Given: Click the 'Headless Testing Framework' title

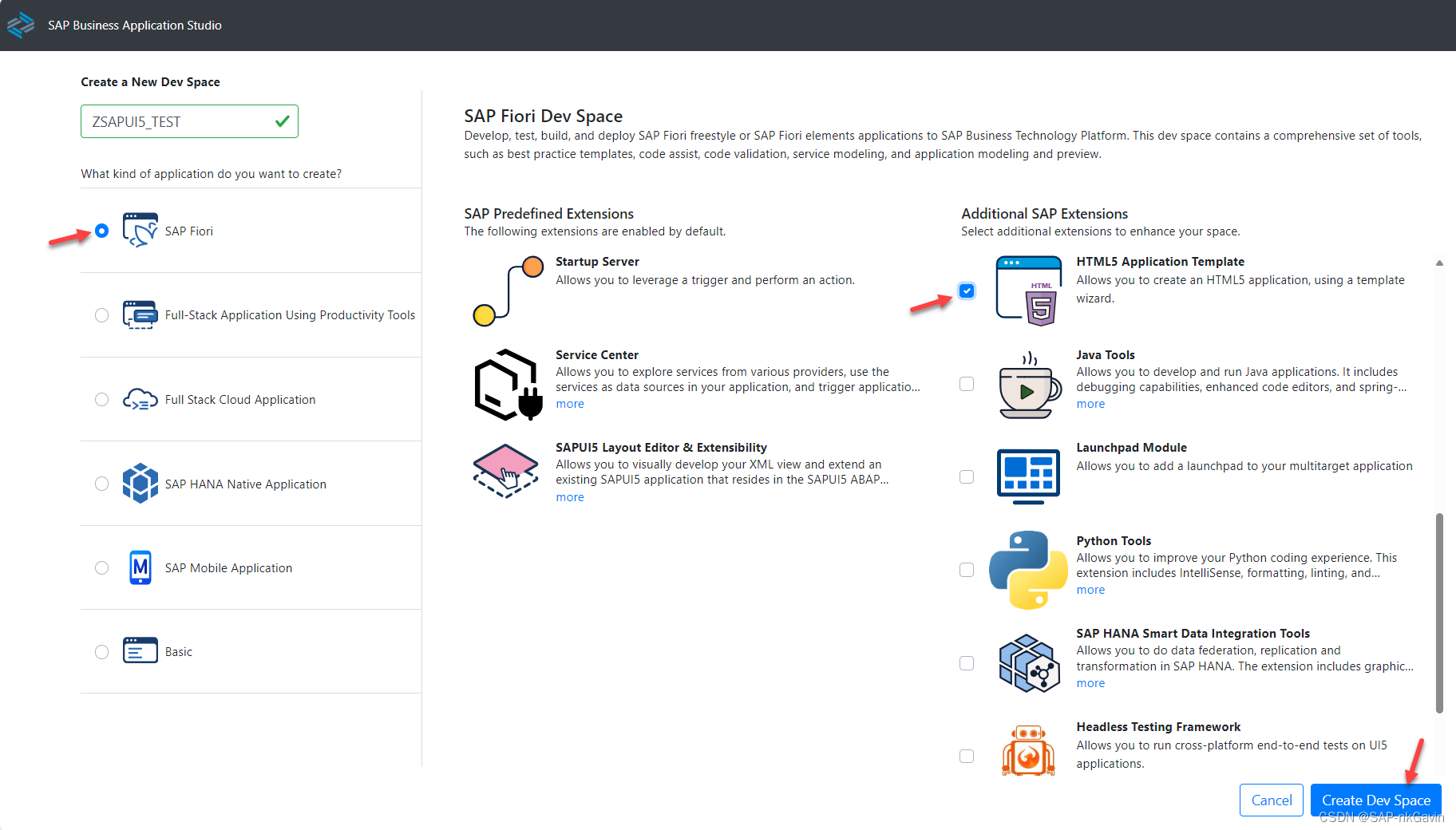Looking at the screenshot, I should click(x=1158, y=727).
